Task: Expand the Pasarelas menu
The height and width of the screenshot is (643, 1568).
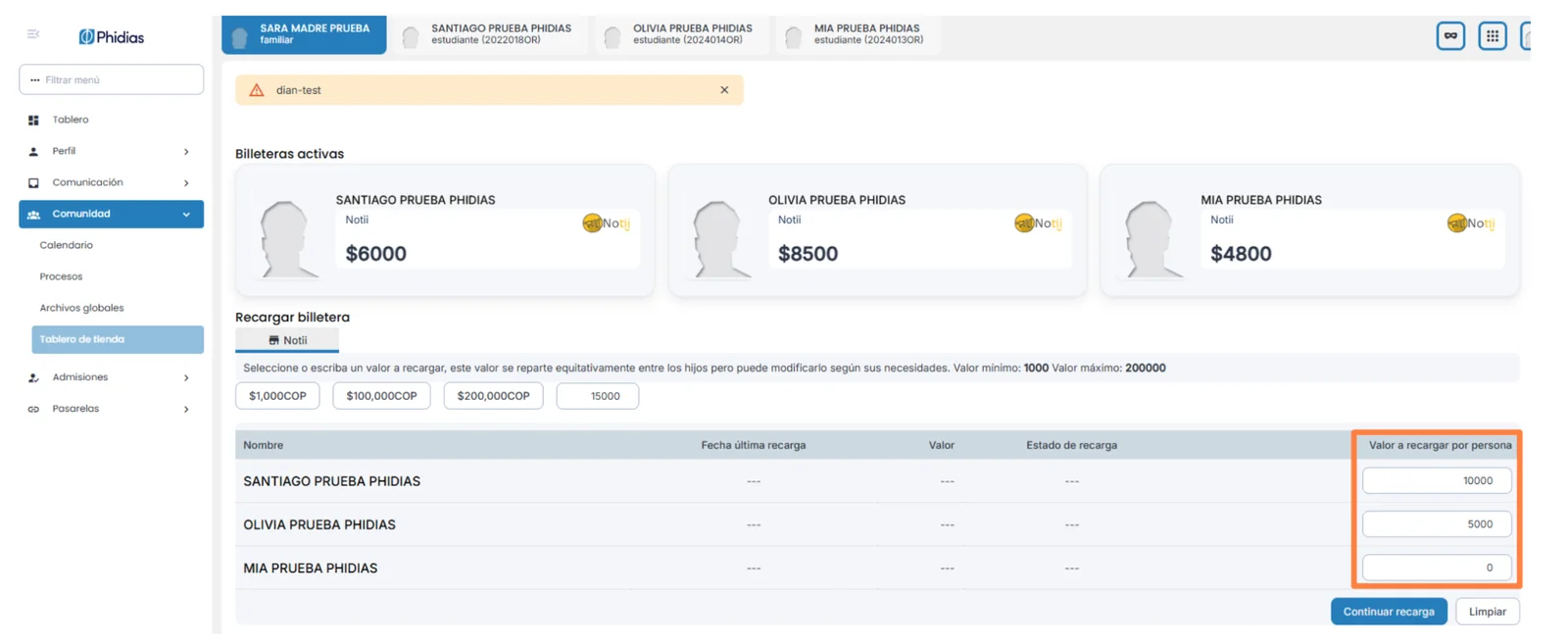Action: pyautogui.click(x=111, y=409)
